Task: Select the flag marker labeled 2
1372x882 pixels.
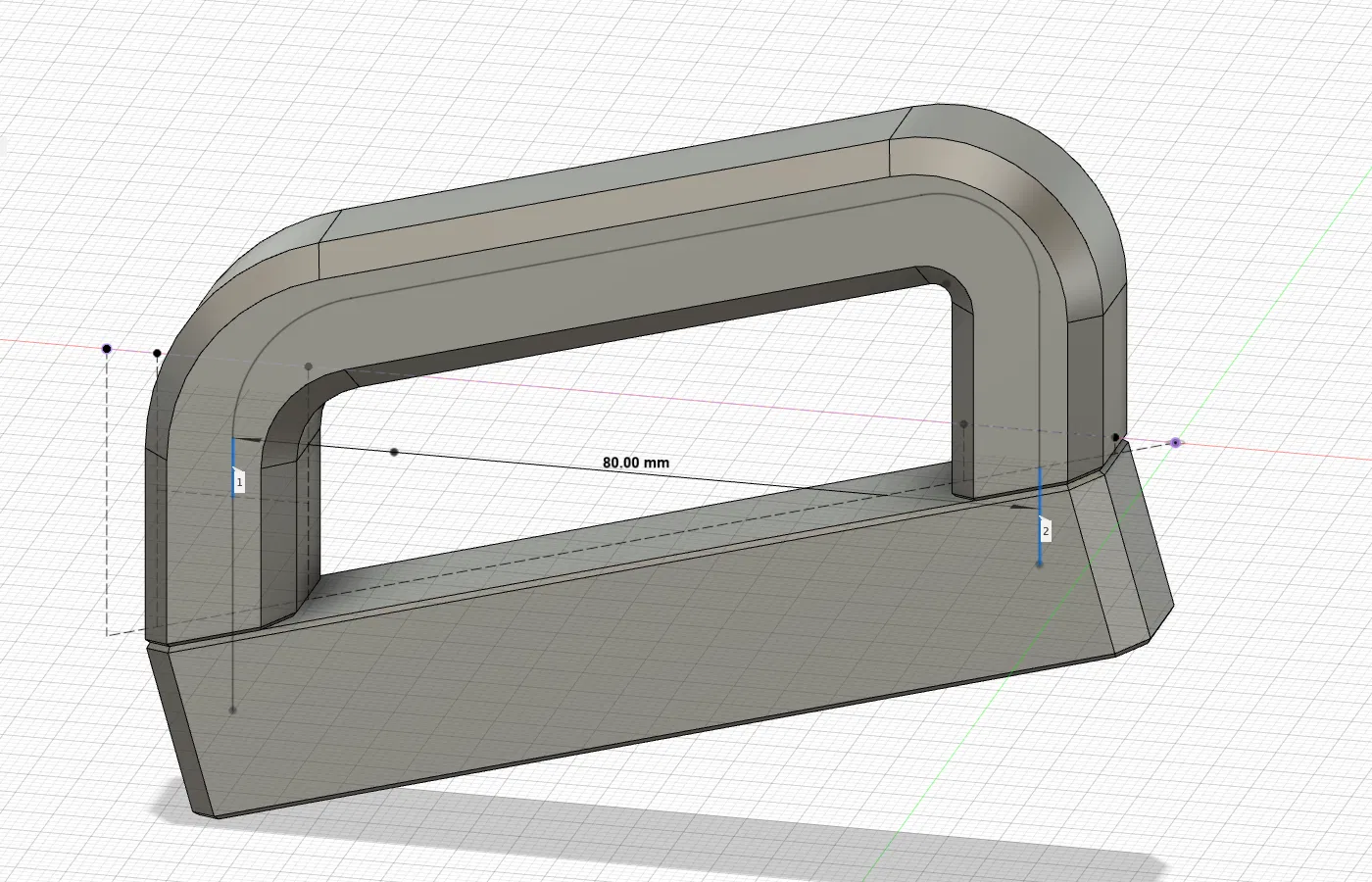Action: click(x=1046, y=530)
